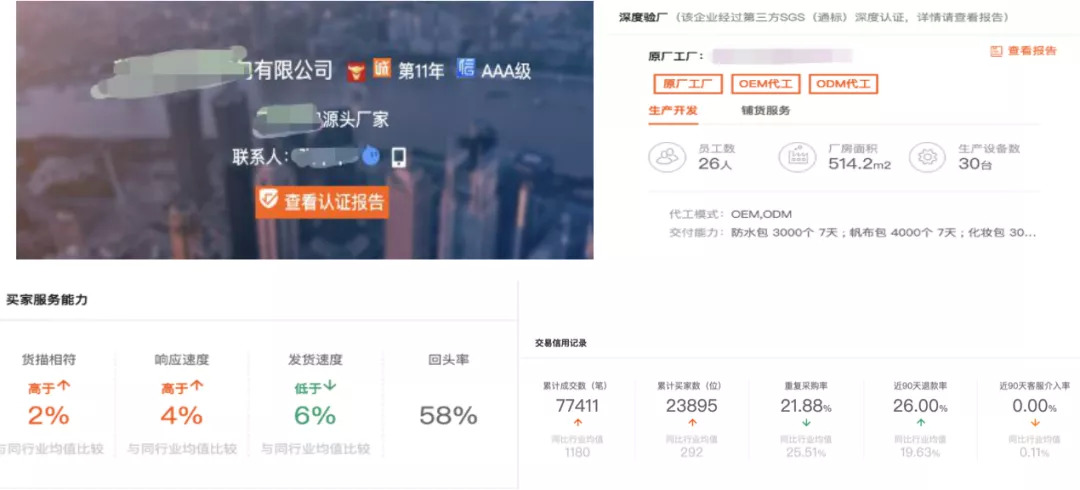Click the 生产设备数 gear icon
This screenshot has width=1080, height=490.
pyautogui.click(x=927, y=157)
